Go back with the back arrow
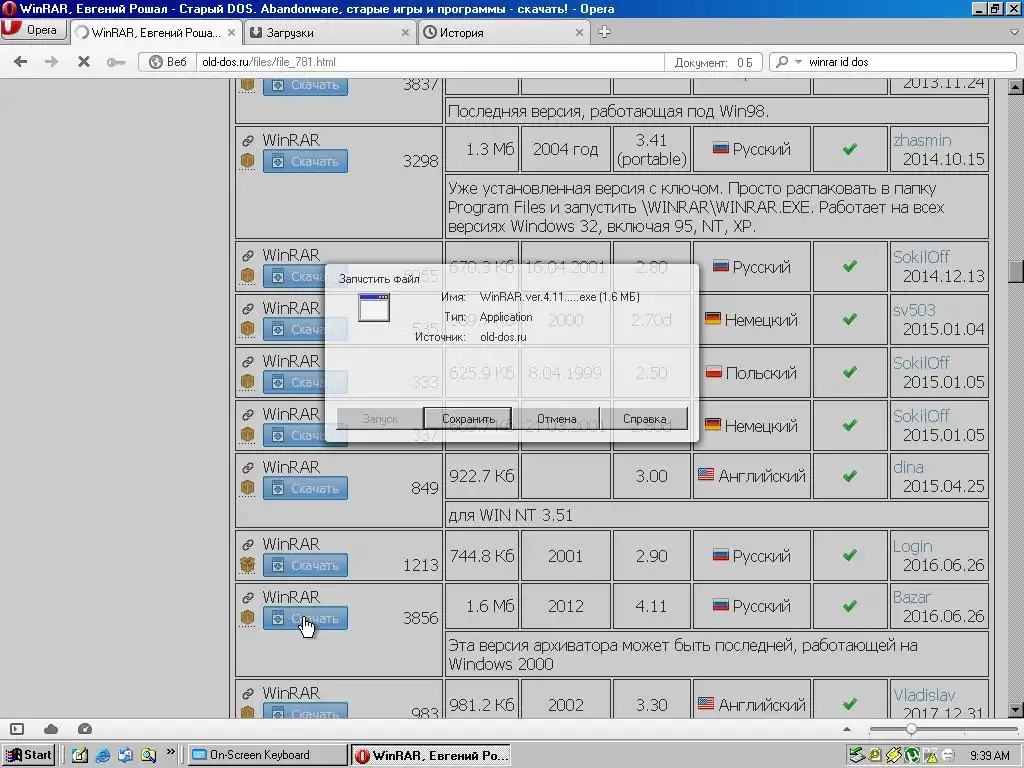1024x768 pixels. [20, 61]
